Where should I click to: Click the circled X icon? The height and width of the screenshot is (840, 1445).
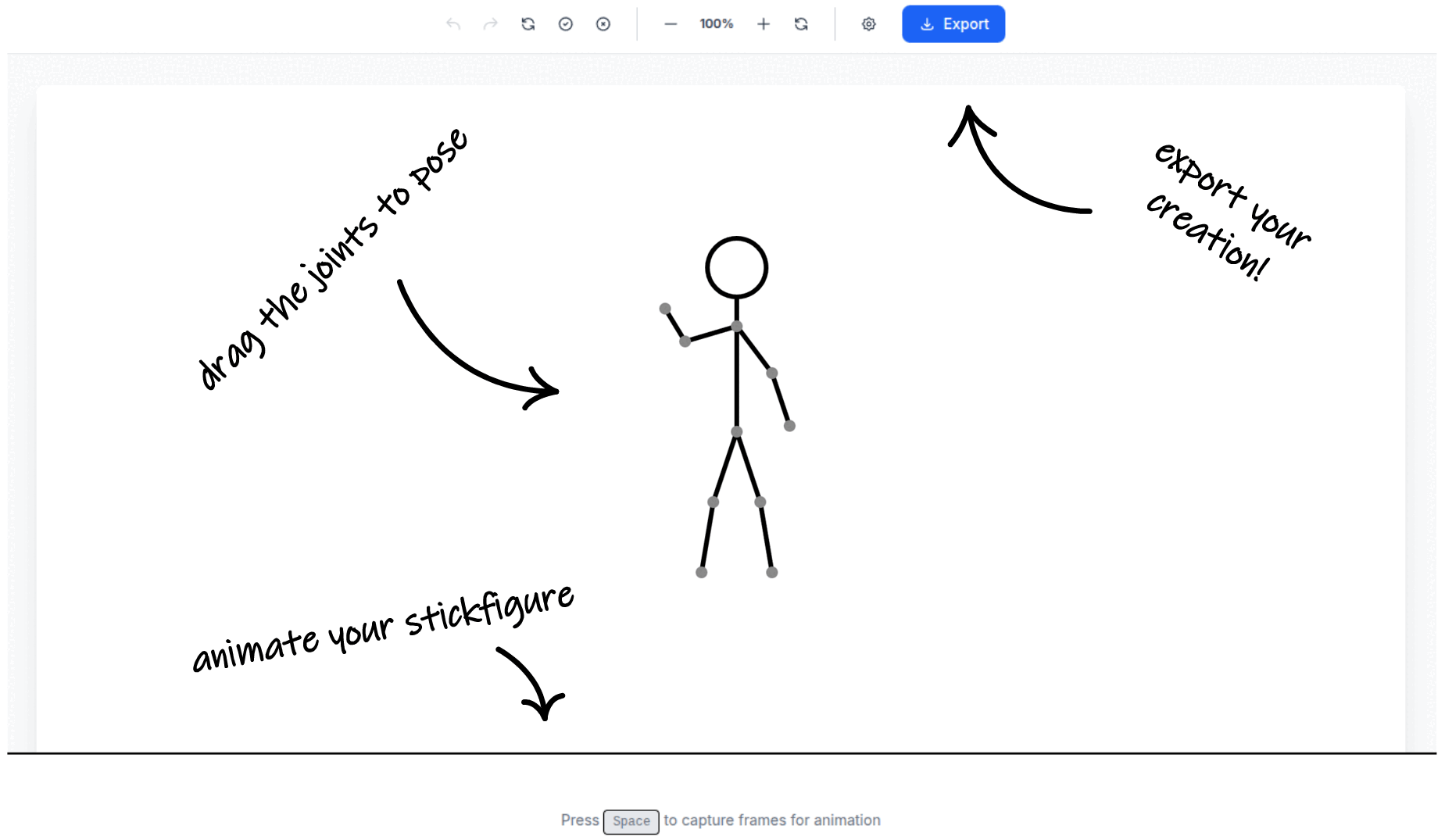pos(603,23)
